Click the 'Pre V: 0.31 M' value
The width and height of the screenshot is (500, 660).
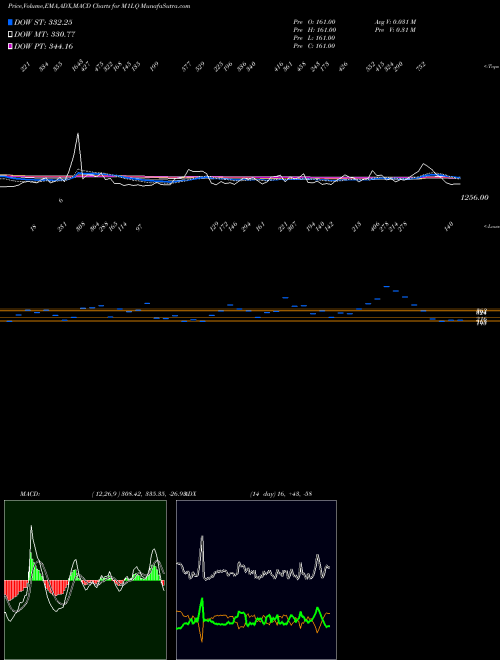(395, 30)
